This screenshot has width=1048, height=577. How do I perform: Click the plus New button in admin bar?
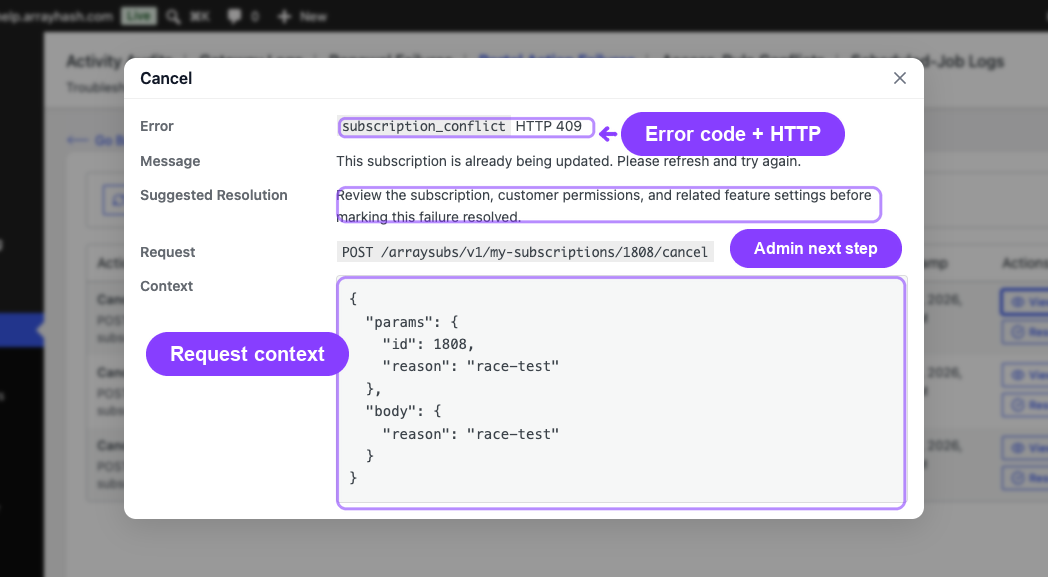click(x=302, y=17)
